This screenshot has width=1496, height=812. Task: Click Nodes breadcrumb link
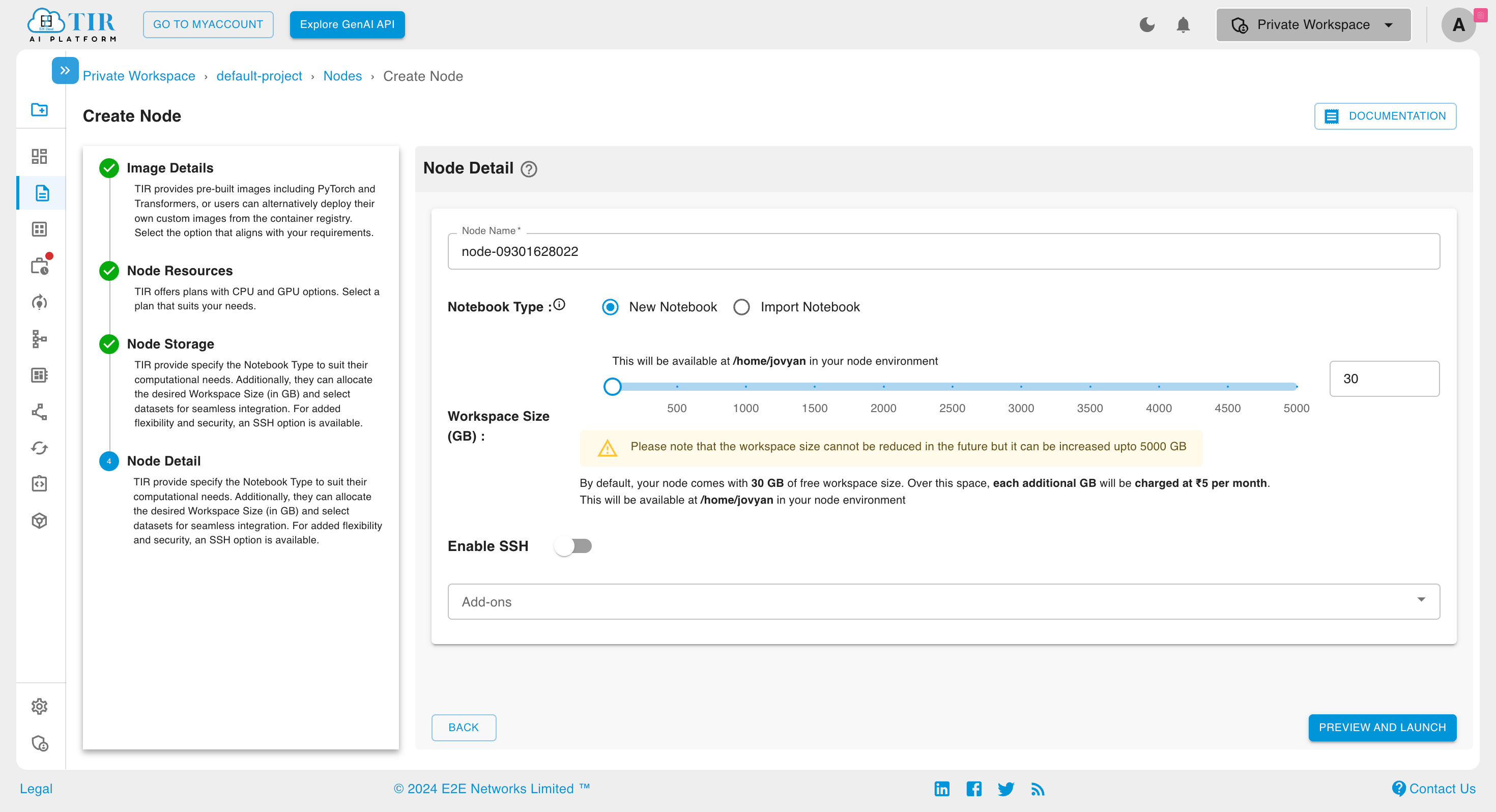[342, 76]
